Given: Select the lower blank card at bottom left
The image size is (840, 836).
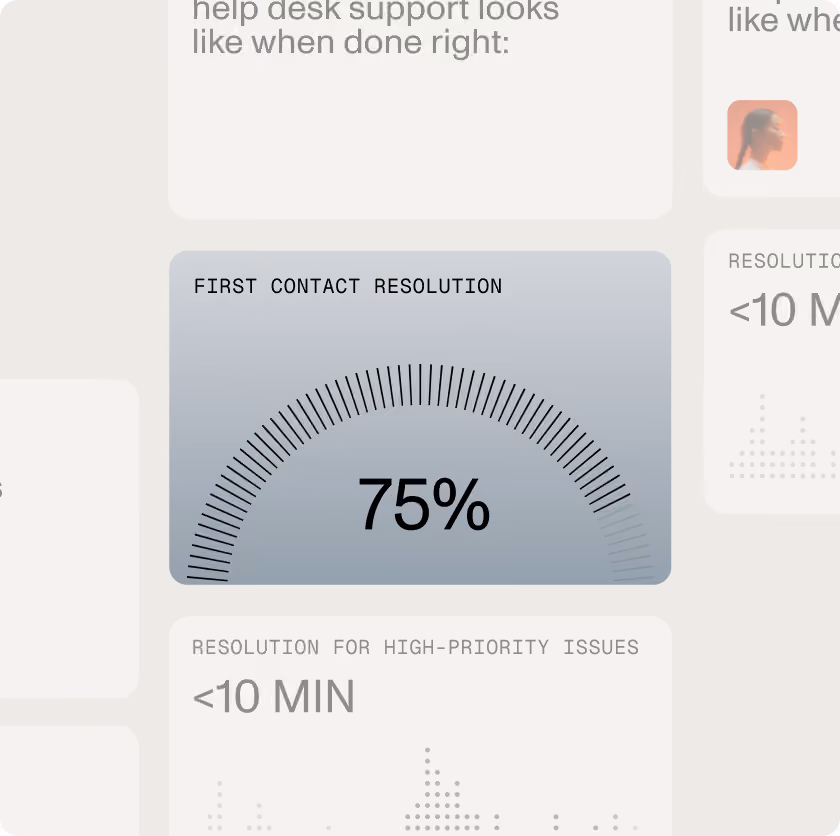Looking at the screenshot, I should point(69,781).
